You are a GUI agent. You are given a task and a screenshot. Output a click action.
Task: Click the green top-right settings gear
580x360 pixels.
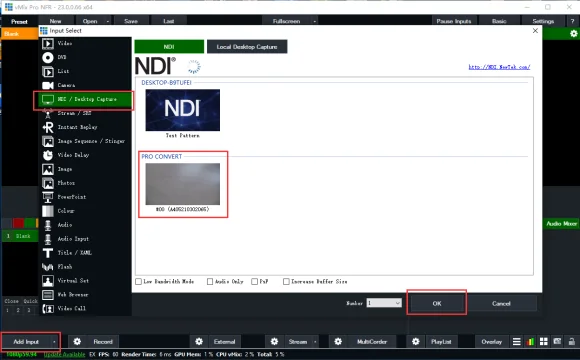pos(573,34)
